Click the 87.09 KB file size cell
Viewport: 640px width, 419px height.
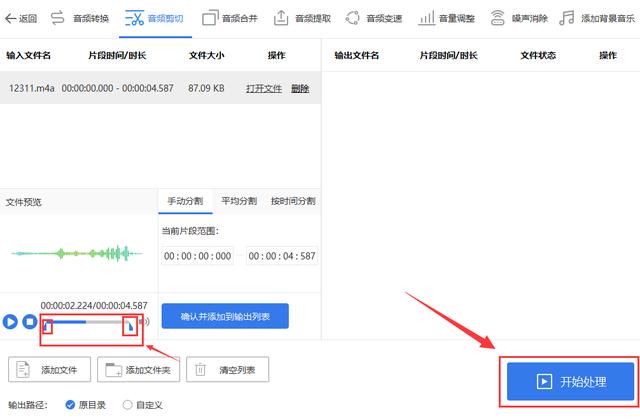tap(206, 88)
